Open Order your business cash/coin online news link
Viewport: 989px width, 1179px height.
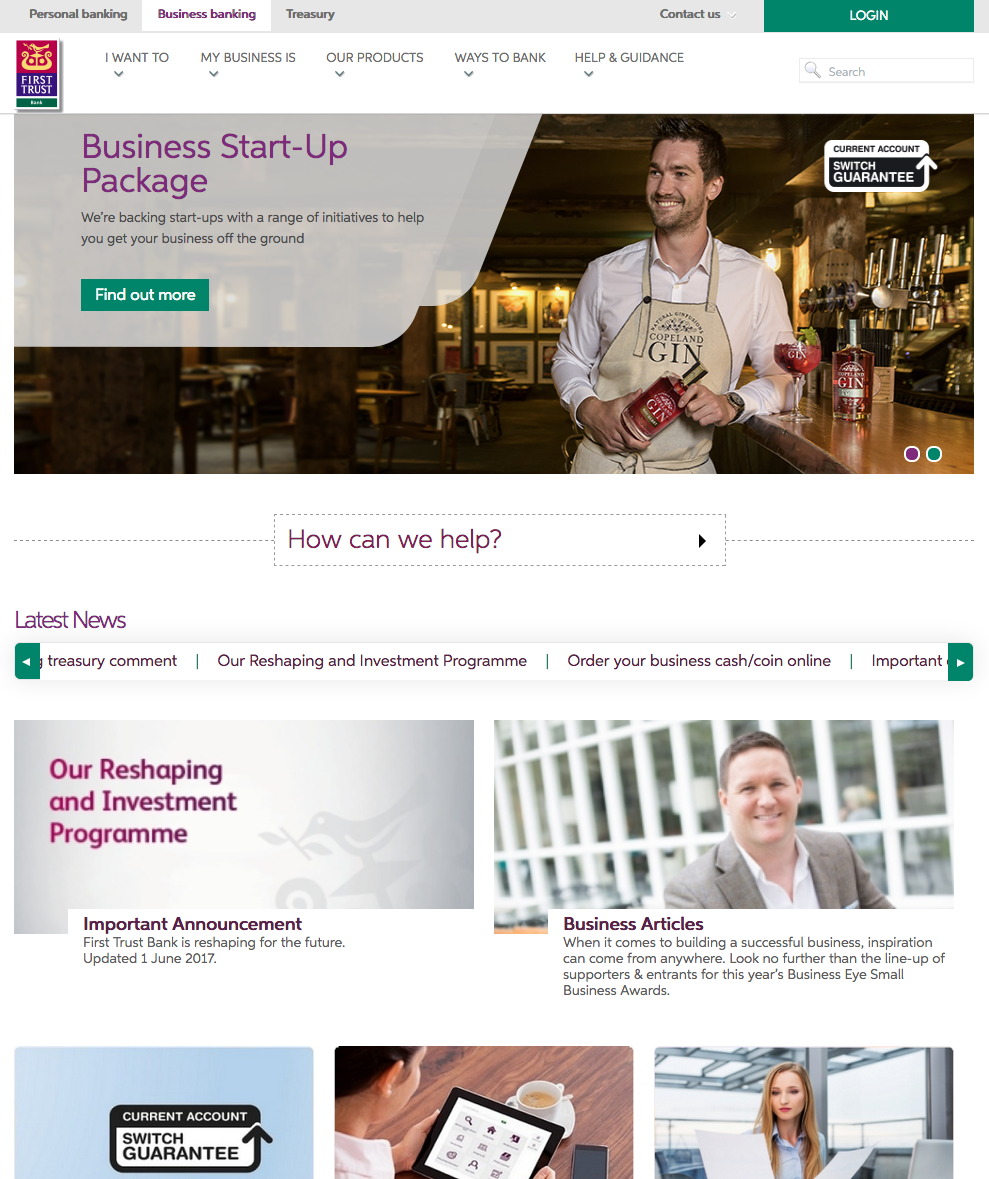tap(699, 661)
